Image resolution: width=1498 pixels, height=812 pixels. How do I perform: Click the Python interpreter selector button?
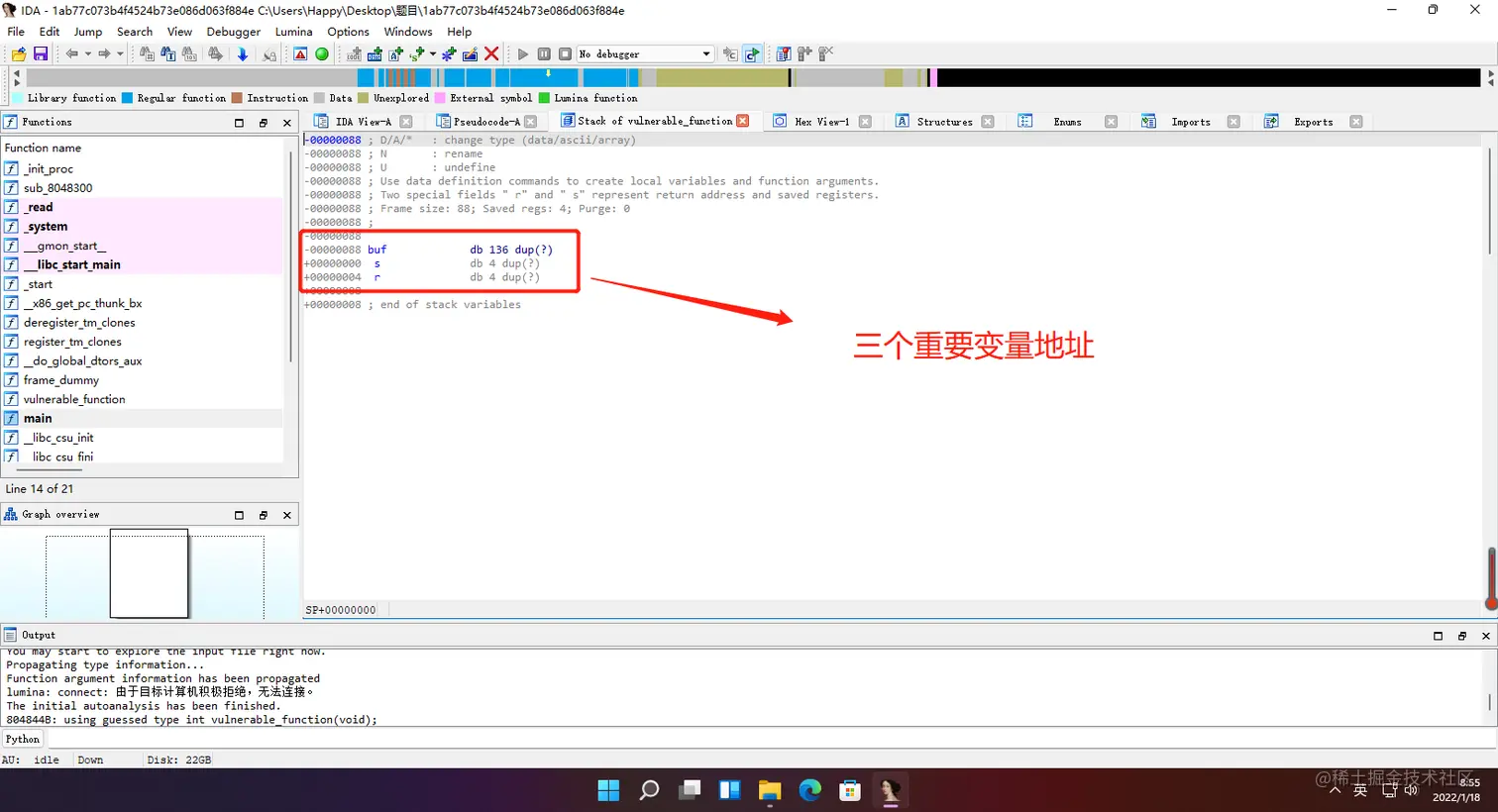23,739
